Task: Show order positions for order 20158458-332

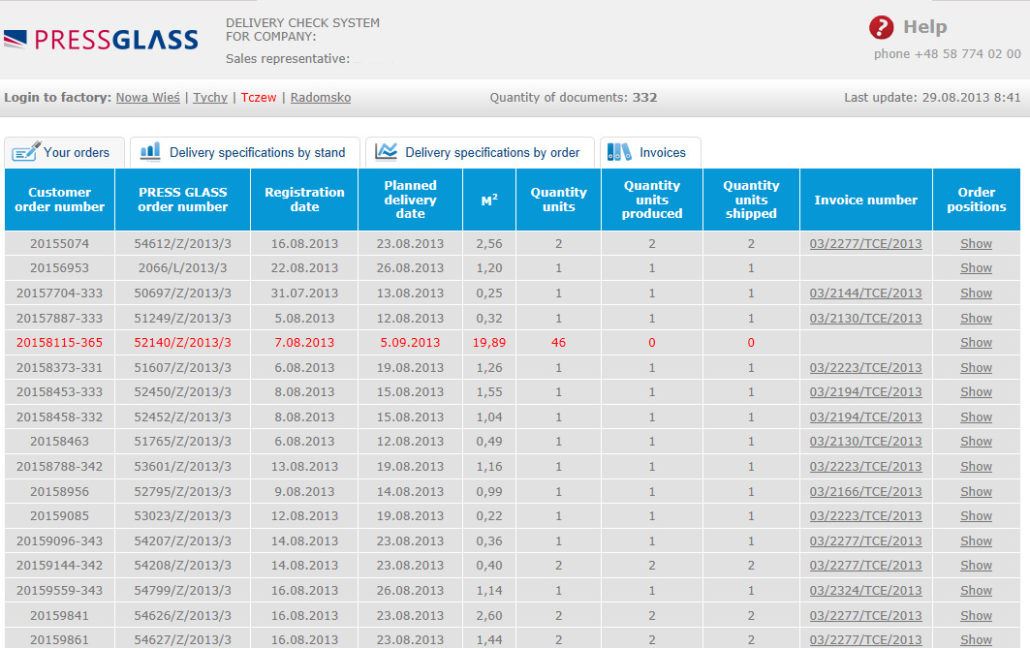Action: (976, 417)
